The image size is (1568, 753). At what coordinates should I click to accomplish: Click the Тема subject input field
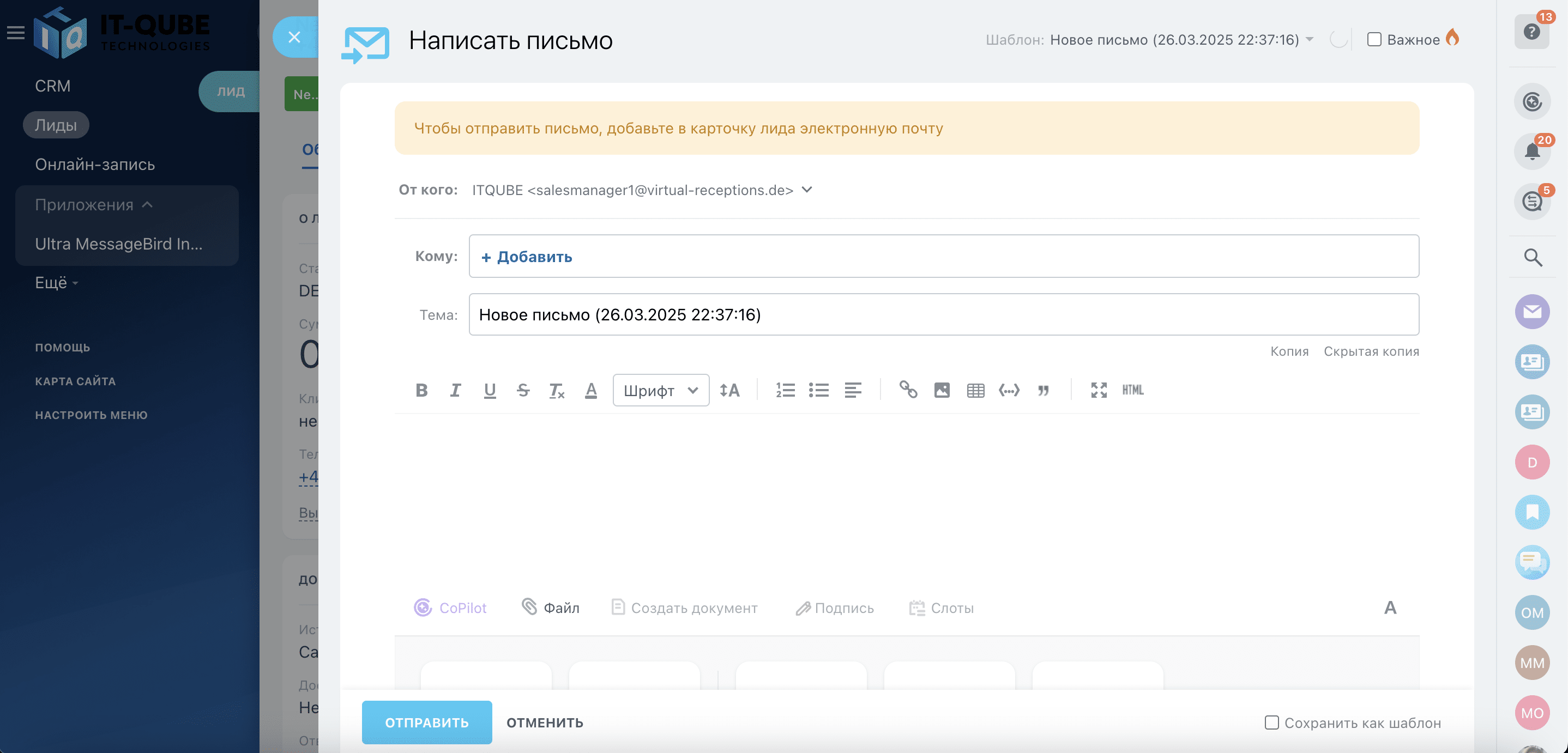coord(944,314)
